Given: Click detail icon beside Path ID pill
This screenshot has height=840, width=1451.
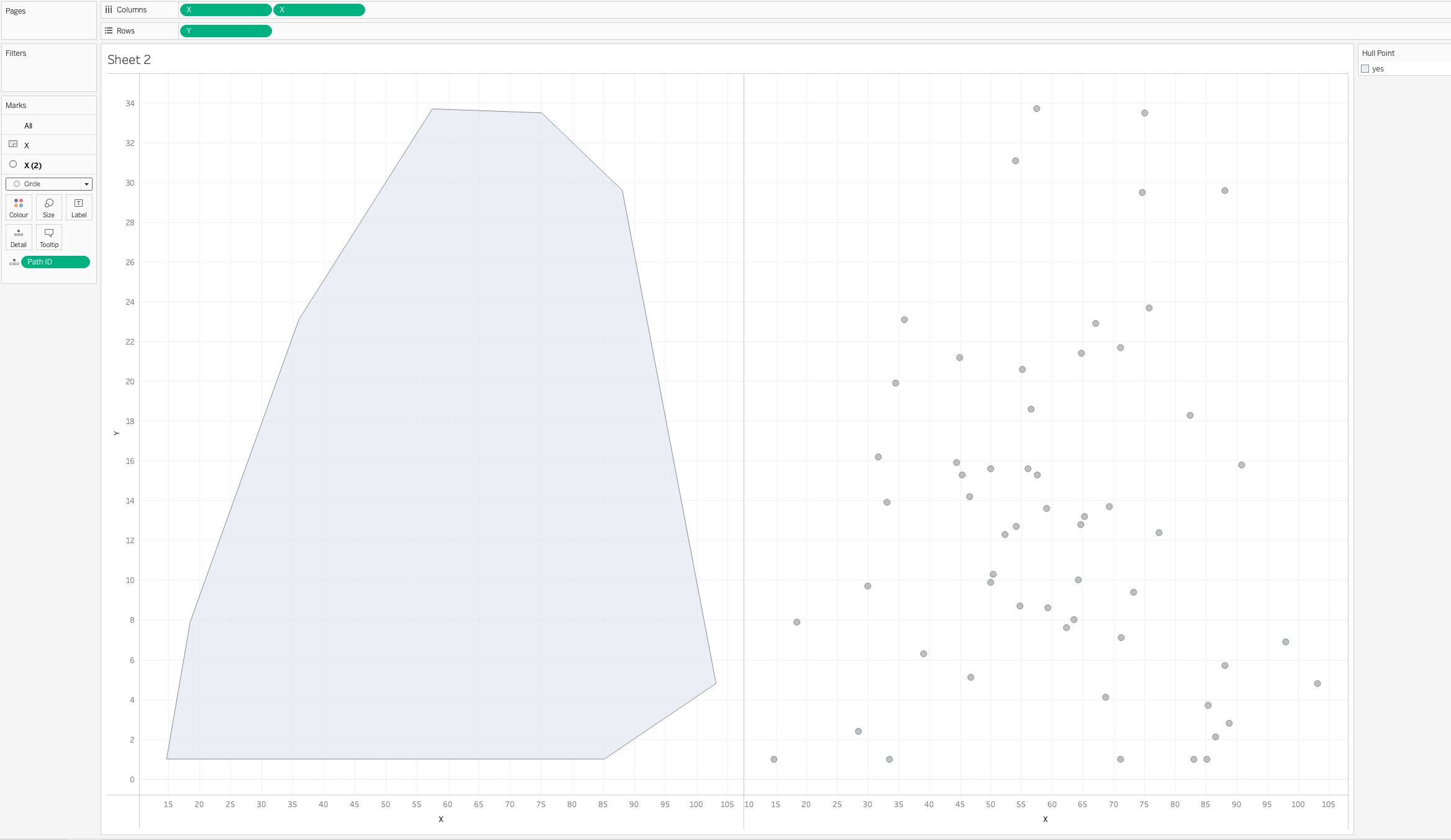Looking at the screenshot, I should tap(14, 262).
